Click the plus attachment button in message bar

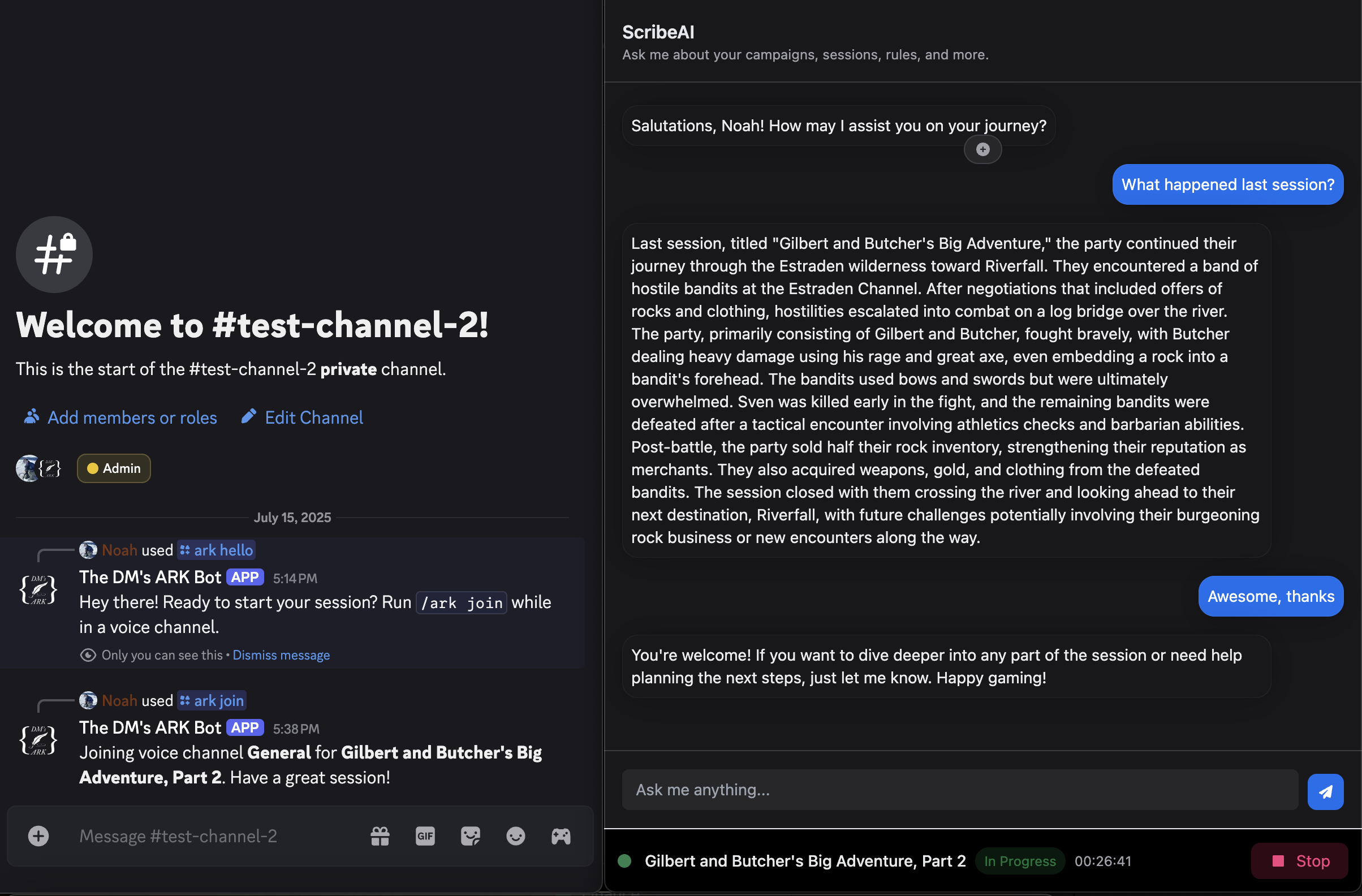click(38, 836)
